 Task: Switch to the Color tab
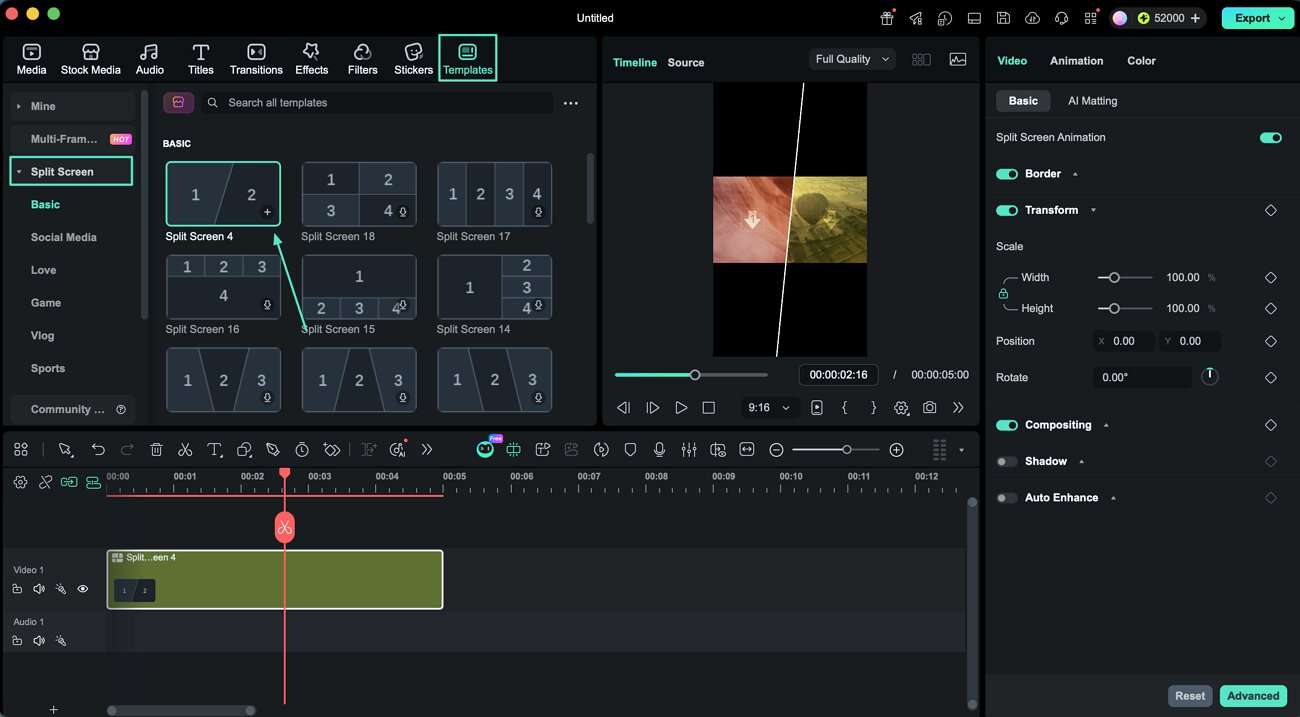point(1141,60)
